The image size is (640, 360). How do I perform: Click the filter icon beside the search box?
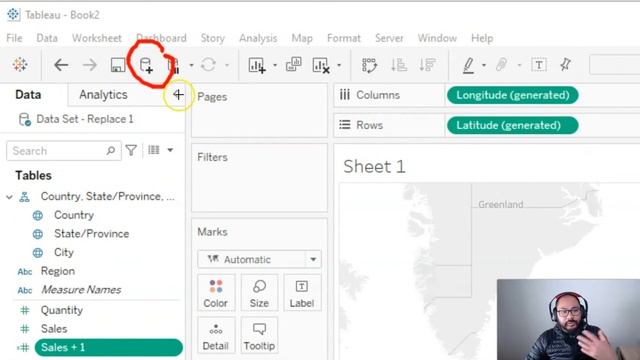131,150
